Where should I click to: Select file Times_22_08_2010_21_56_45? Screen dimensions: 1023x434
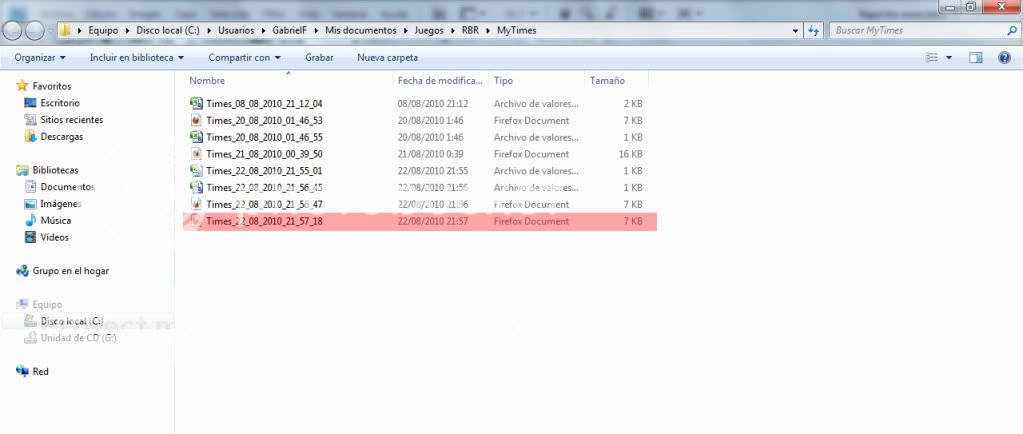click(264, 188)
